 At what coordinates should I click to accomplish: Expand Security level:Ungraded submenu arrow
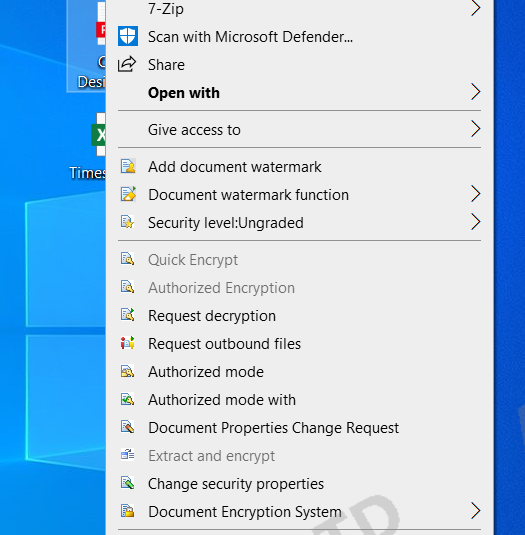pos(476,222)
